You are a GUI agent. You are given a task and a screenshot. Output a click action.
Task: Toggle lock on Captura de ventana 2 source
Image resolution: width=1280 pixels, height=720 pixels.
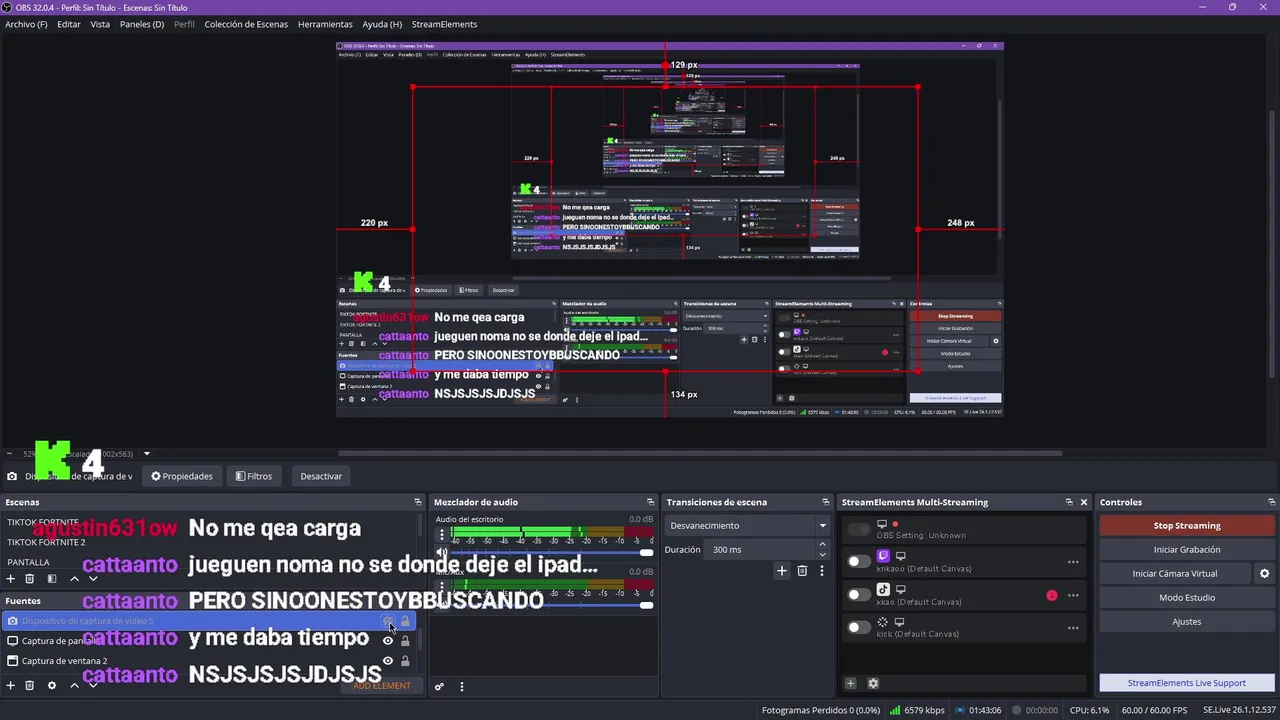pos(405,661)
